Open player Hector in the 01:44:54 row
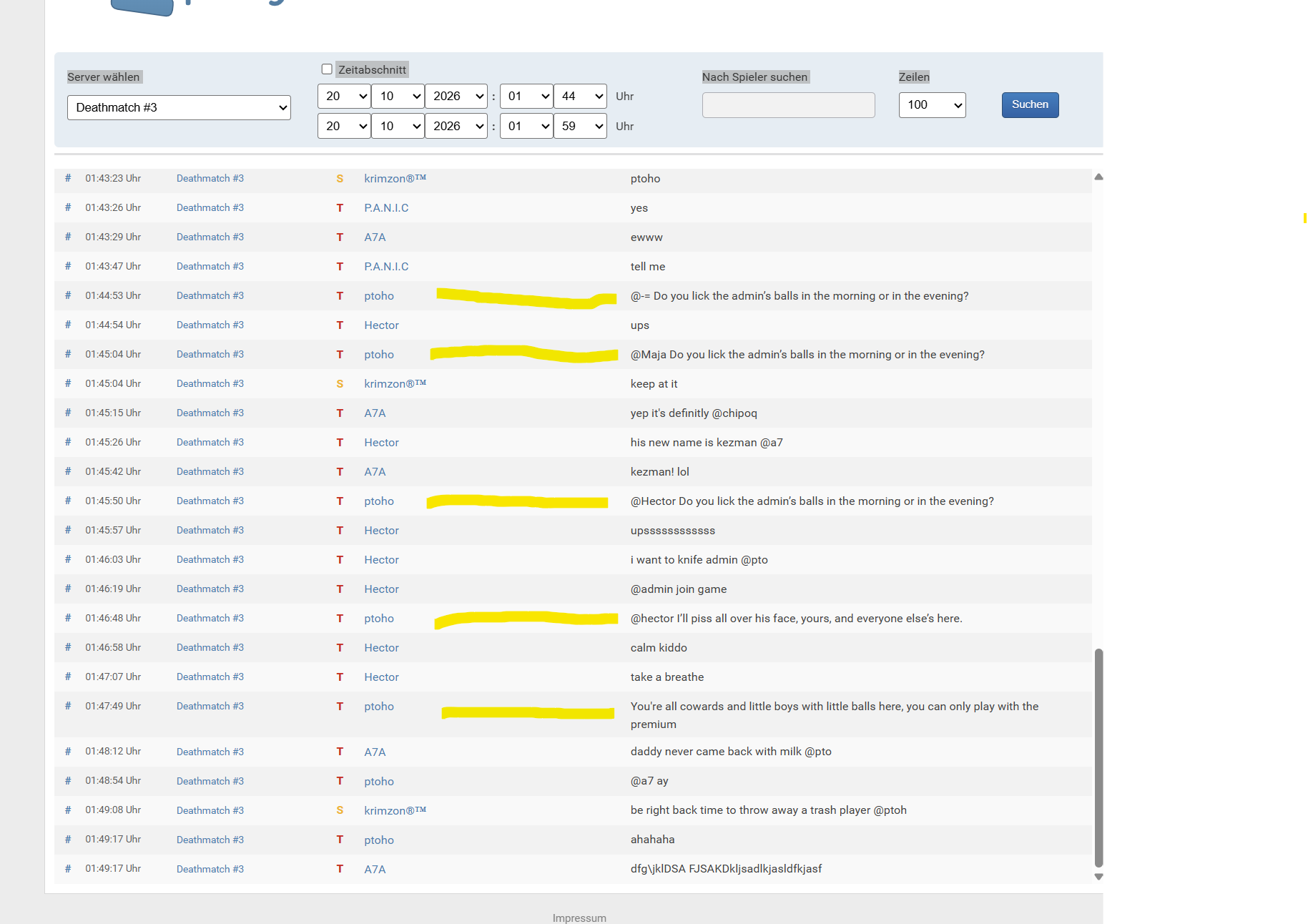Viewport: 1308px width, 924px height. (381, 325)
